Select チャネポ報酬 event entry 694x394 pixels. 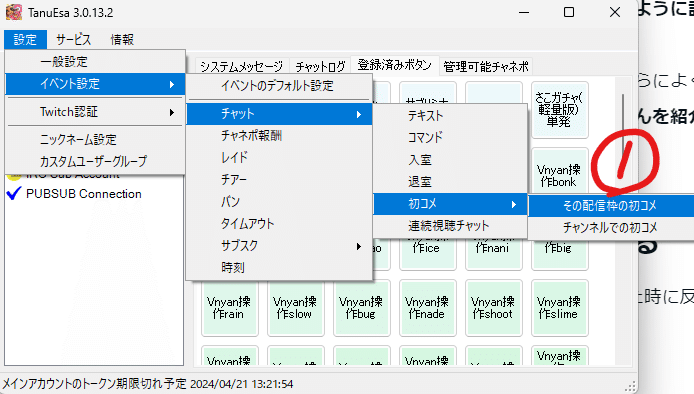point(279,135)
